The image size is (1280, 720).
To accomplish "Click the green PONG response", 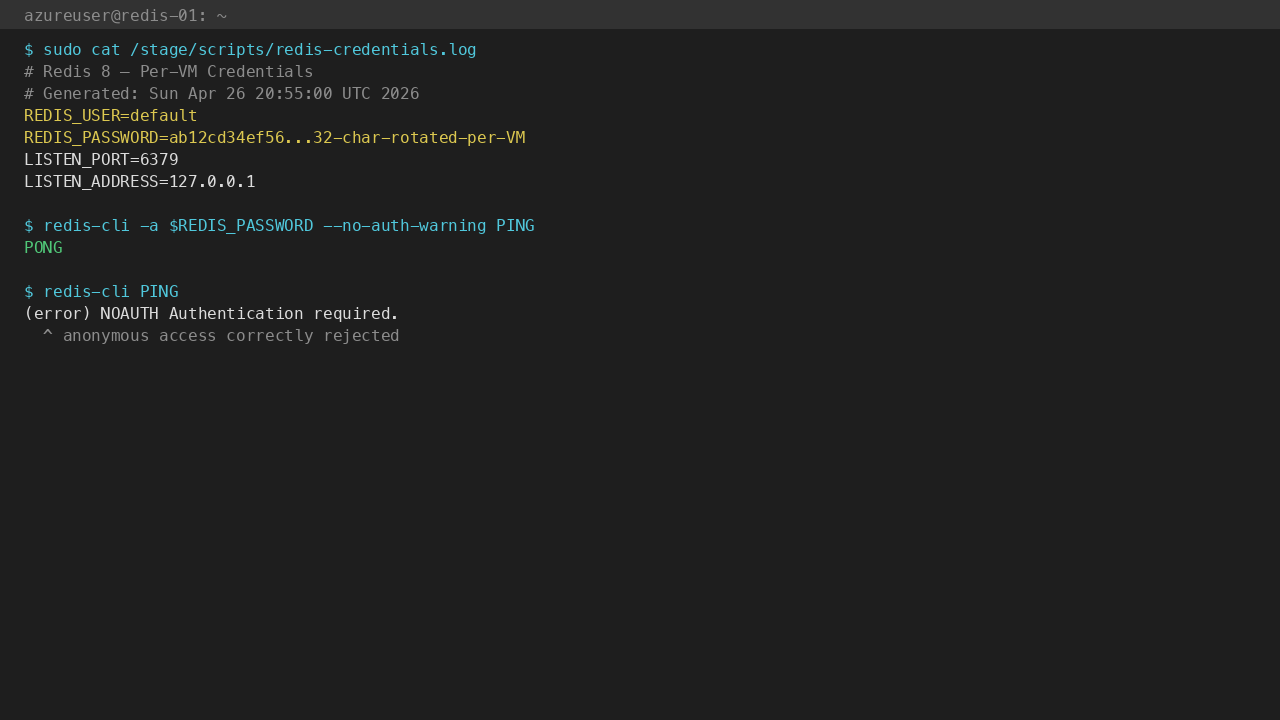I will tap(43, 248).
